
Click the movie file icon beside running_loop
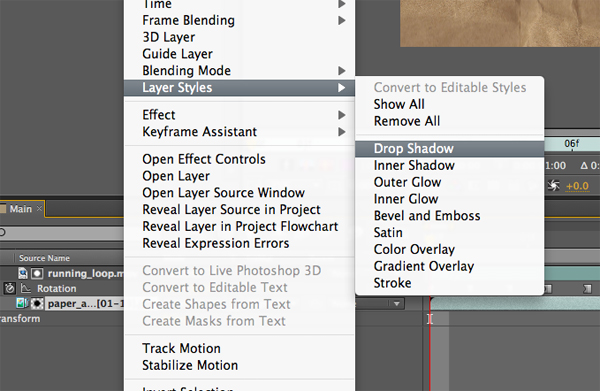click(x=23, y=273)
